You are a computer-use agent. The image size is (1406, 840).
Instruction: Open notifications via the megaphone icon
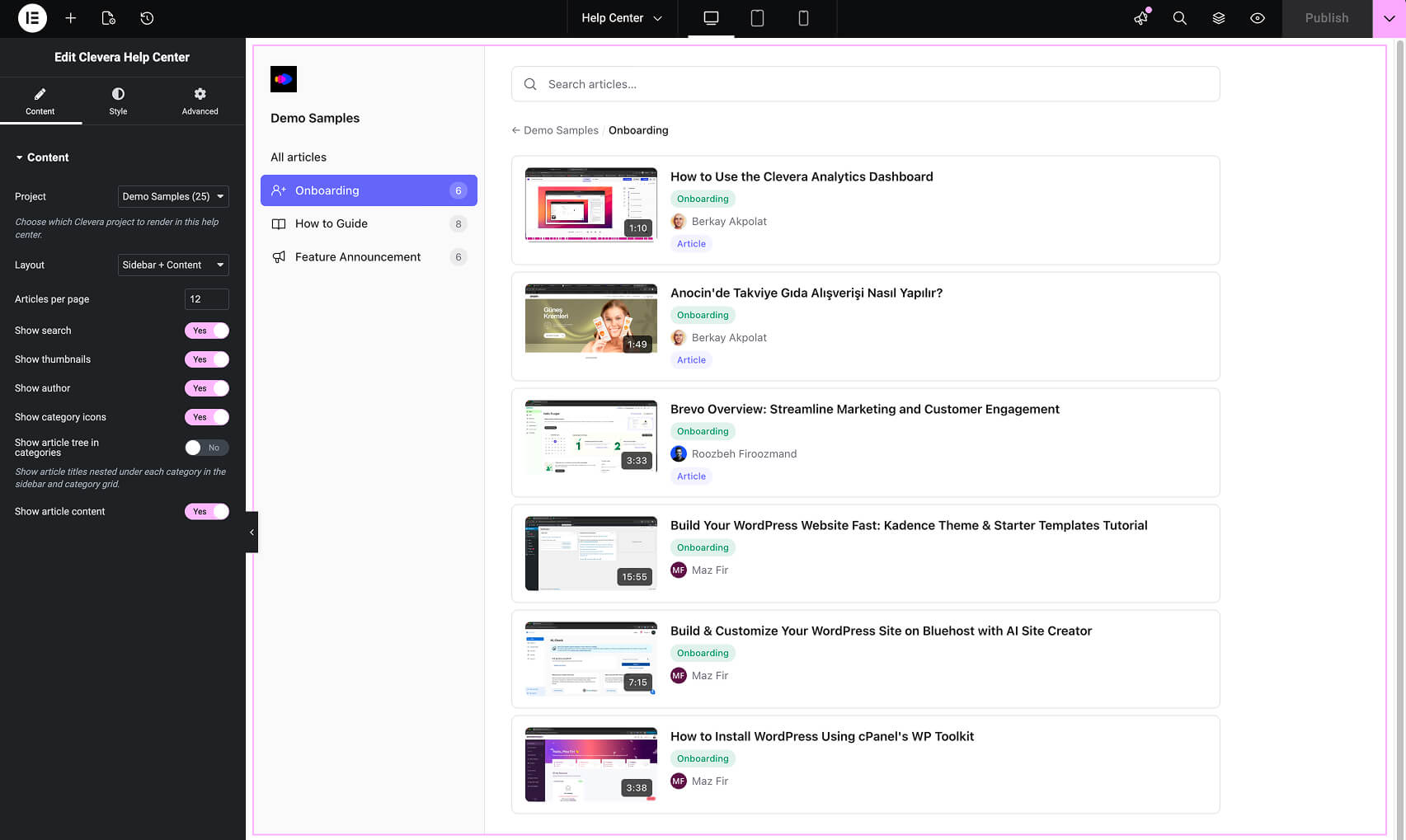click(x=1140, y=17)
